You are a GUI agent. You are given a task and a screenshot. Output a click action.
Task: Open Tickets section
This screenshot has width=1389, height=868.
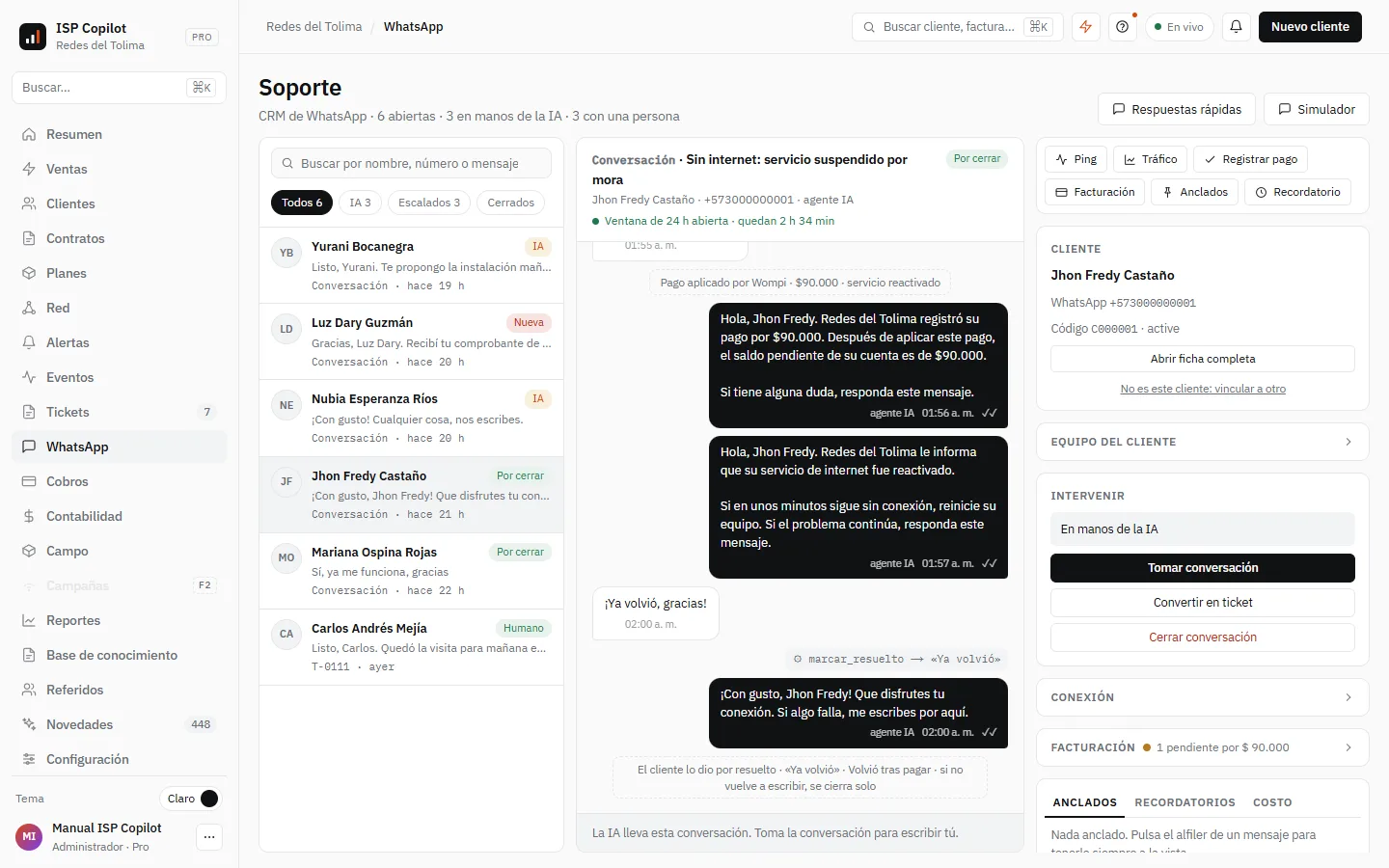[x=120, y=412]
